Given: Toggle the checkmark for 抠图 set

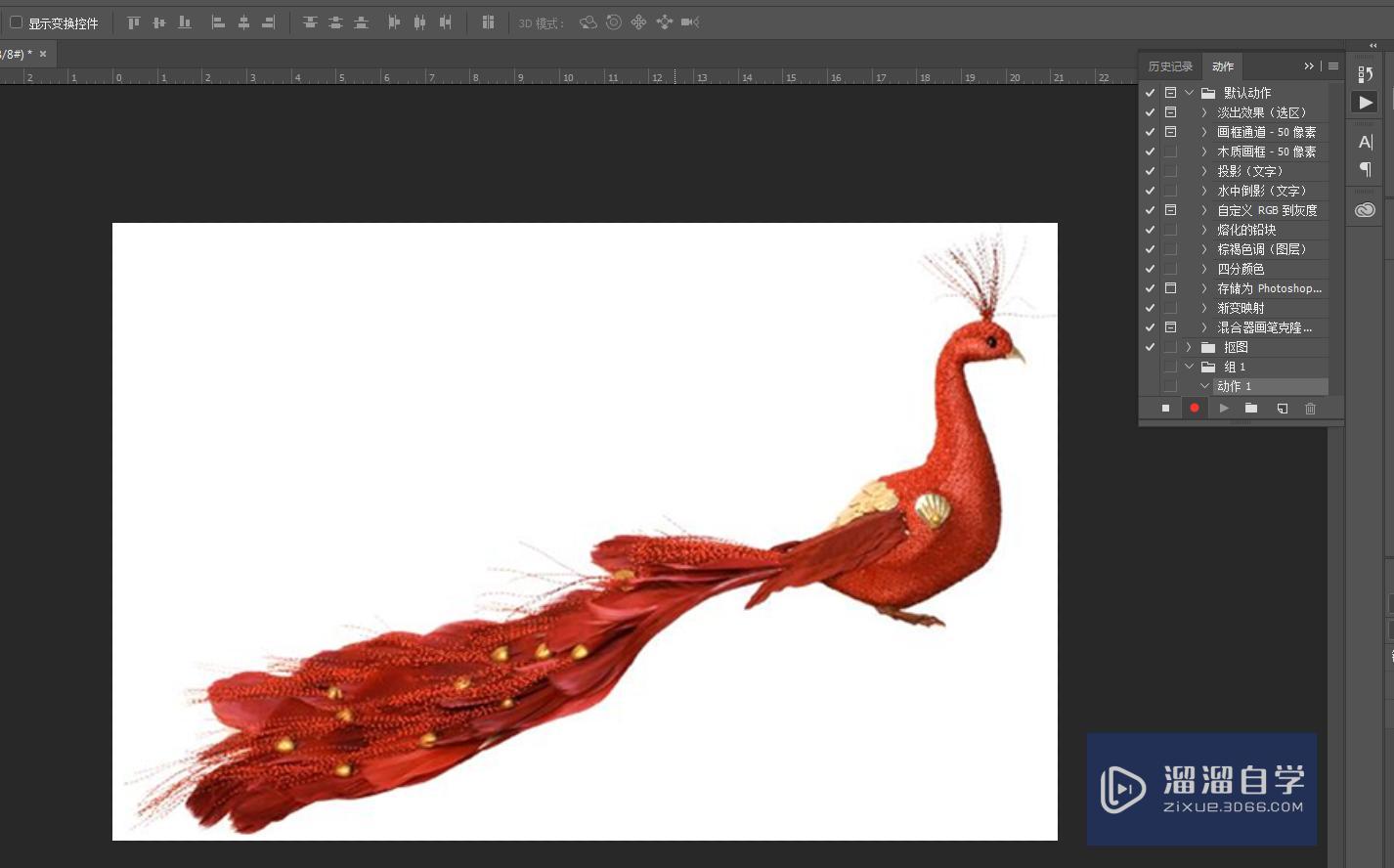Looking at the screenshot, I should pos(1151,347).
